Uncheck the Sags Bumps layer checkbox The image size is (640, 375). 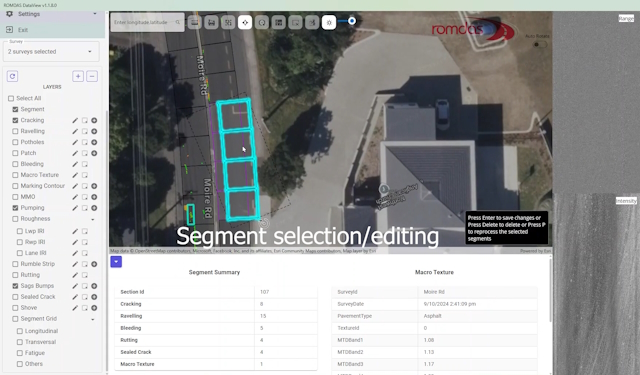(x=15, y=286)
